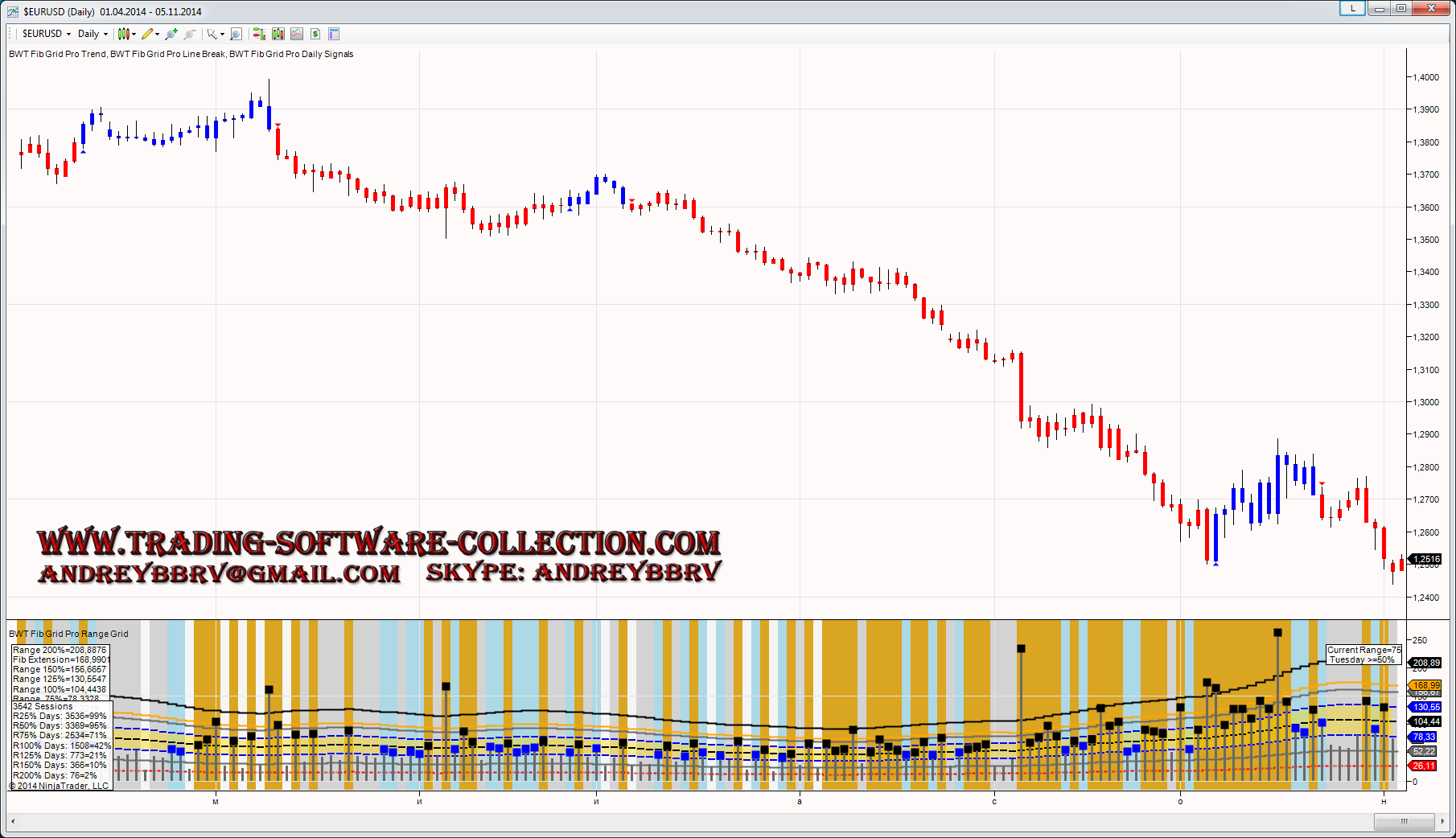Click the zoom in magnifier icon
This screenshot has width=1456, height=838.
(171, 34)
